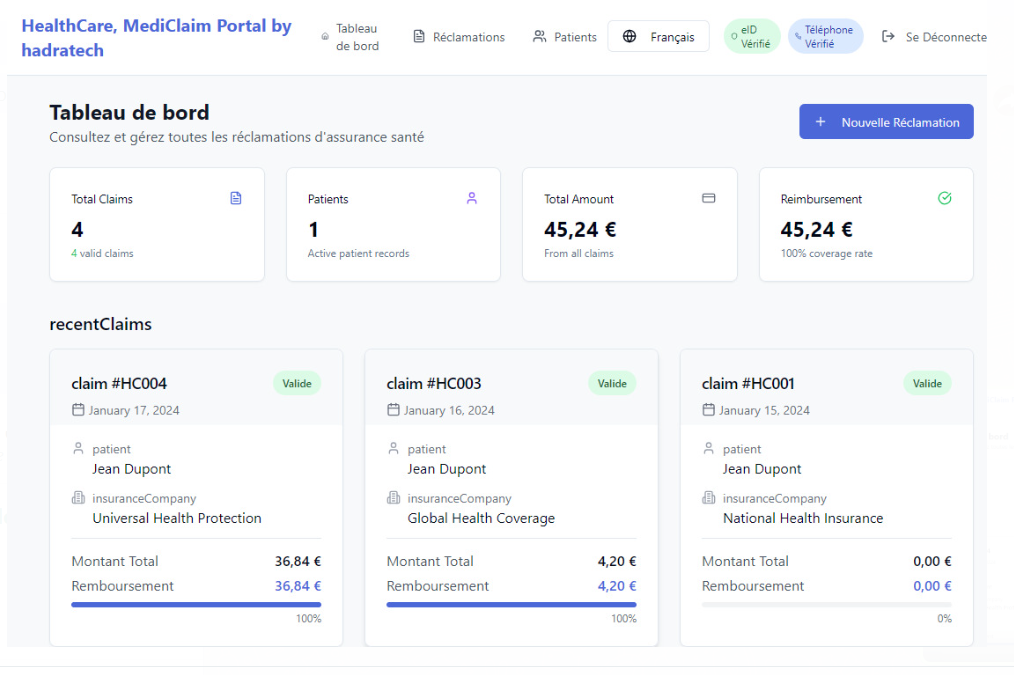Click the person icon in Patients card

click(x=472, y=198)
